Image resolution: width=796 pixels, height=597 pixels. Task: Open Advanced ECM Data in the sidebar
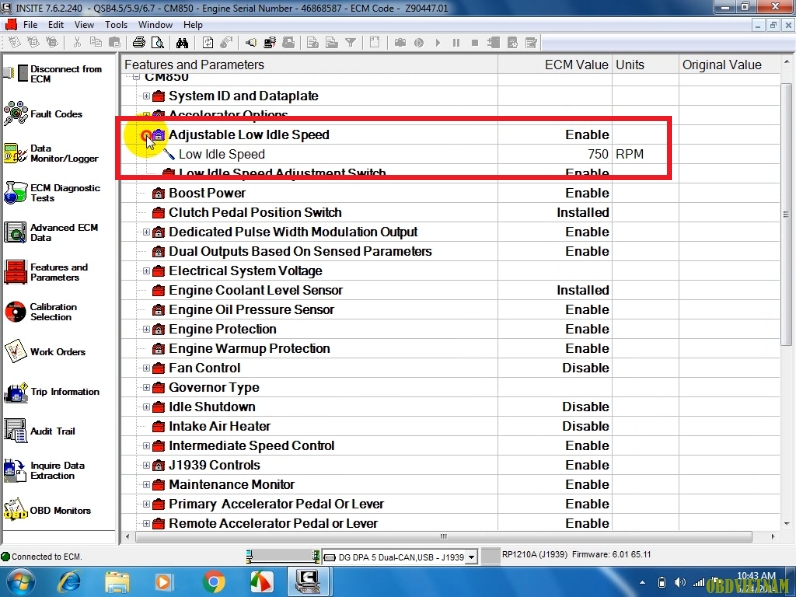[x=51, y=233]
